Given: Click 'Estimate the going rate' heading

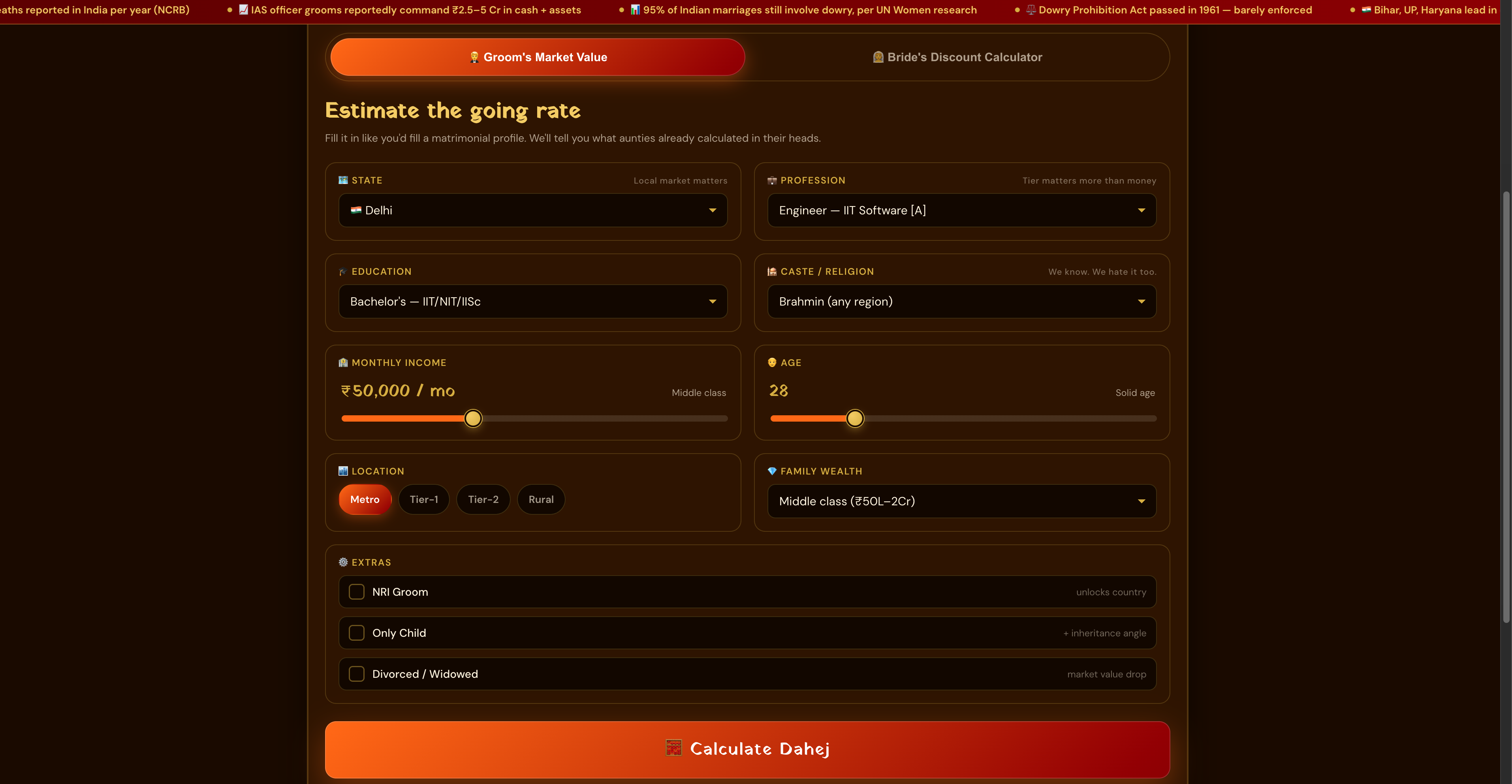Looking at the screenshot, I should (x=453, y=111).
